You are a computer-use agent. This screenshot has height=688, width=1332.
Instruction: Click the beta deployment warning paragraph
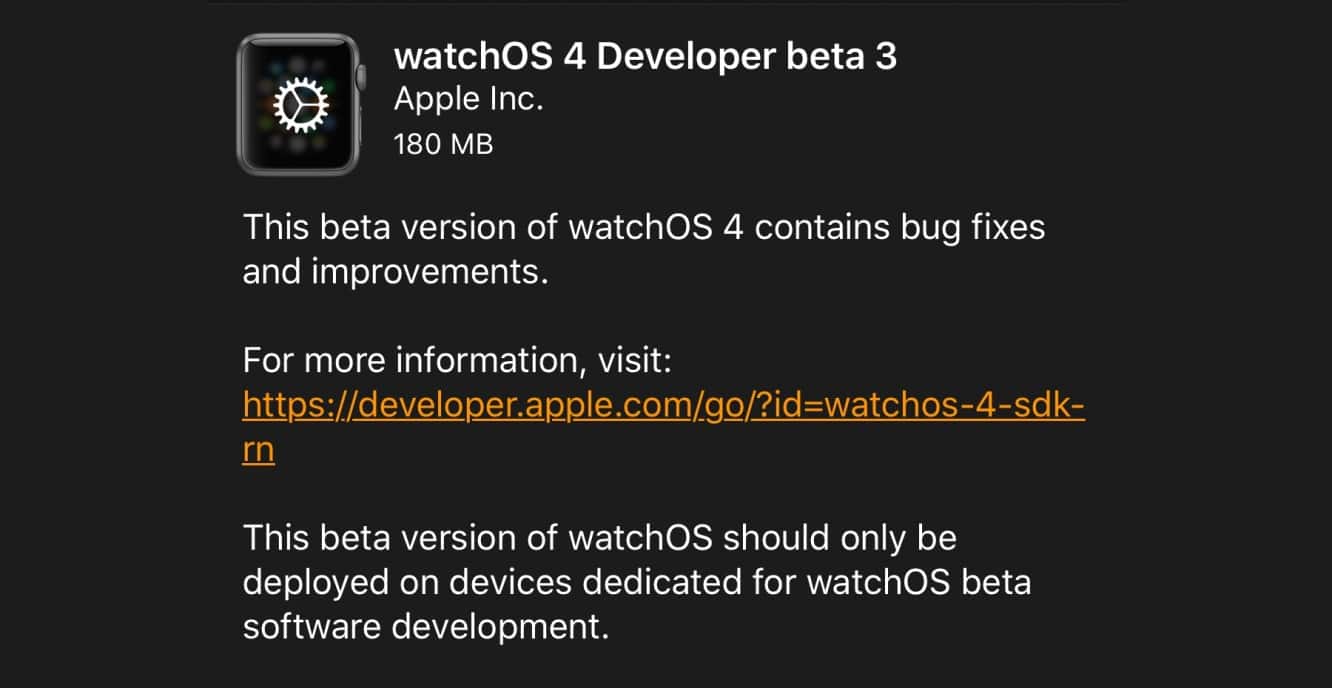(635, 582)
